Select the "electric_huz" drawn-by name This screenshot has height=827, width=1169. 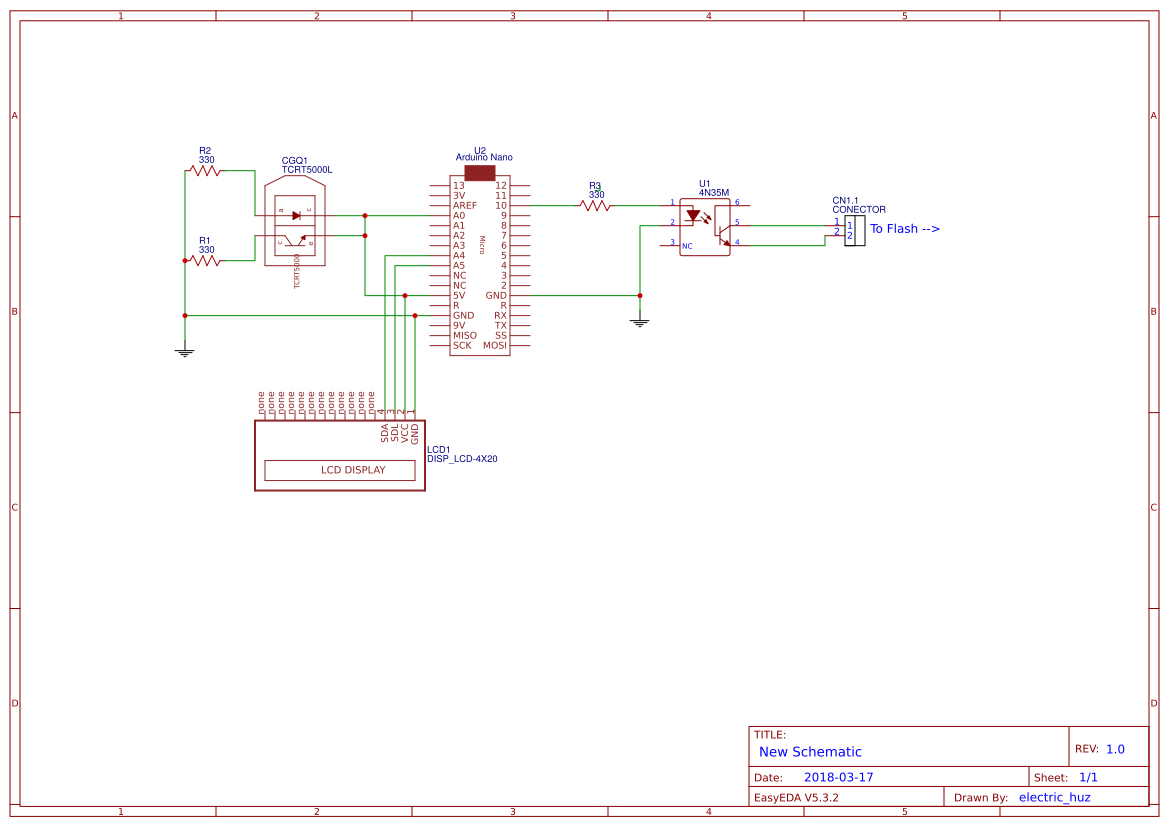tap(1054, 797)
